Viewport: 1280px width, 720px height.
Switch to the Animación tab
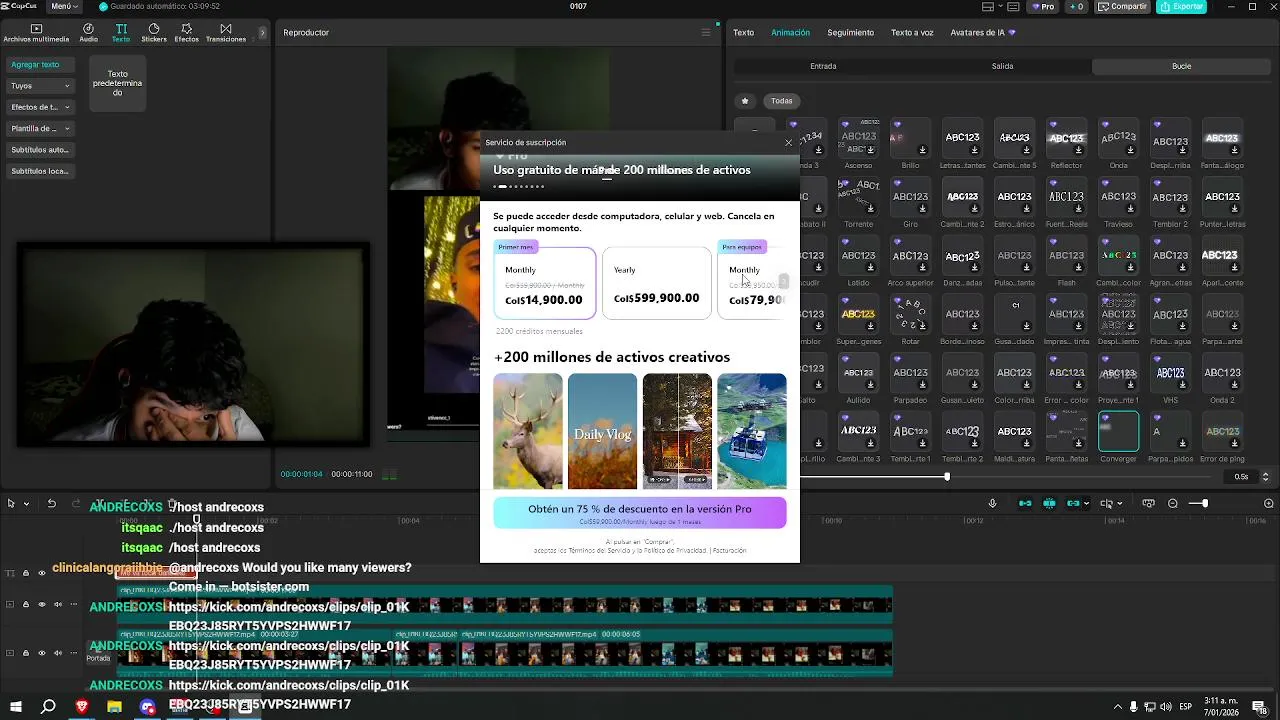[x=790, y=33]
